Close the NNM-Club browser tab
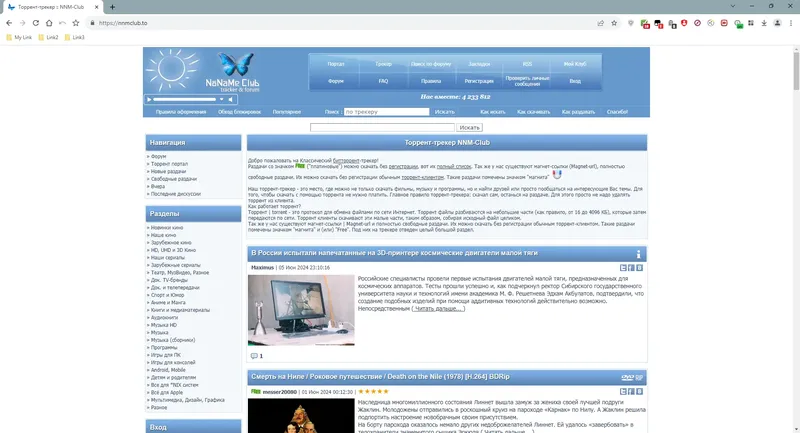This screenshot has width=800, height=433. pos(96,7)
